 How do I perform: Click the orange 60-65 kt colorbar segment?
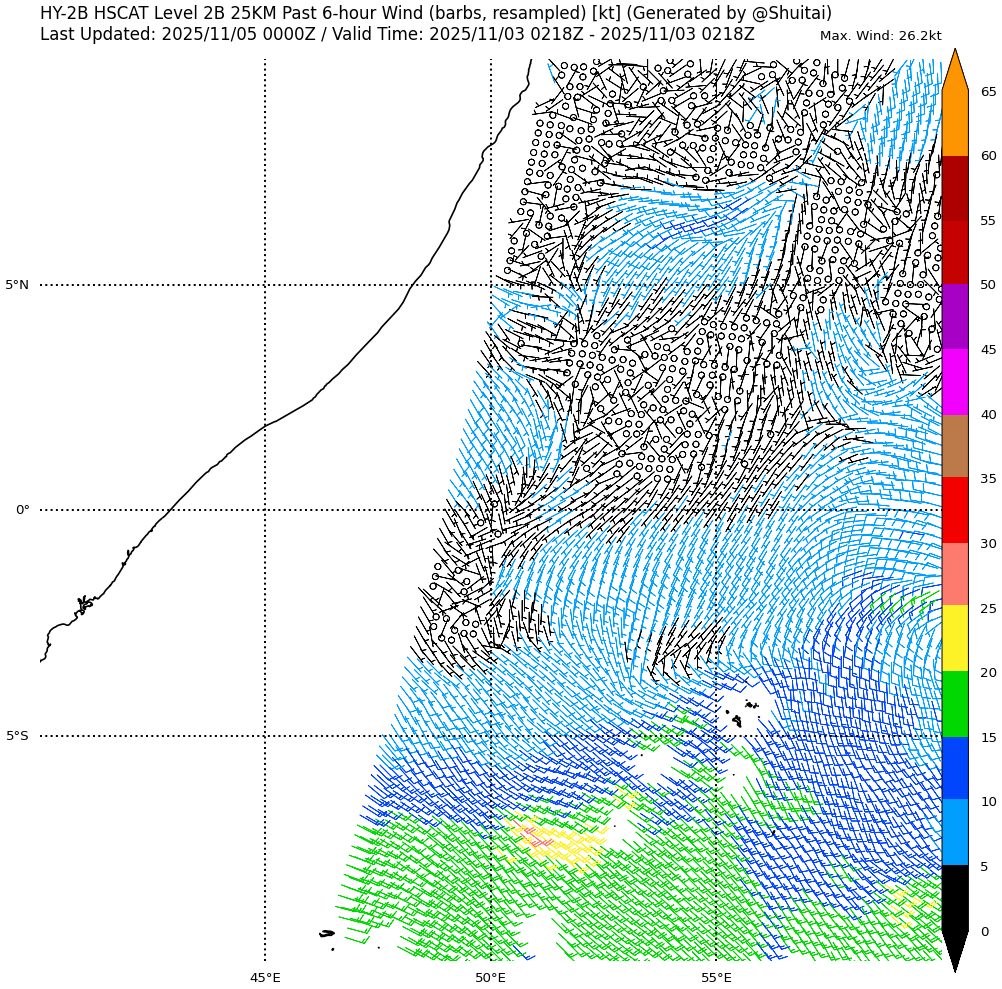[x=955, y=124]
